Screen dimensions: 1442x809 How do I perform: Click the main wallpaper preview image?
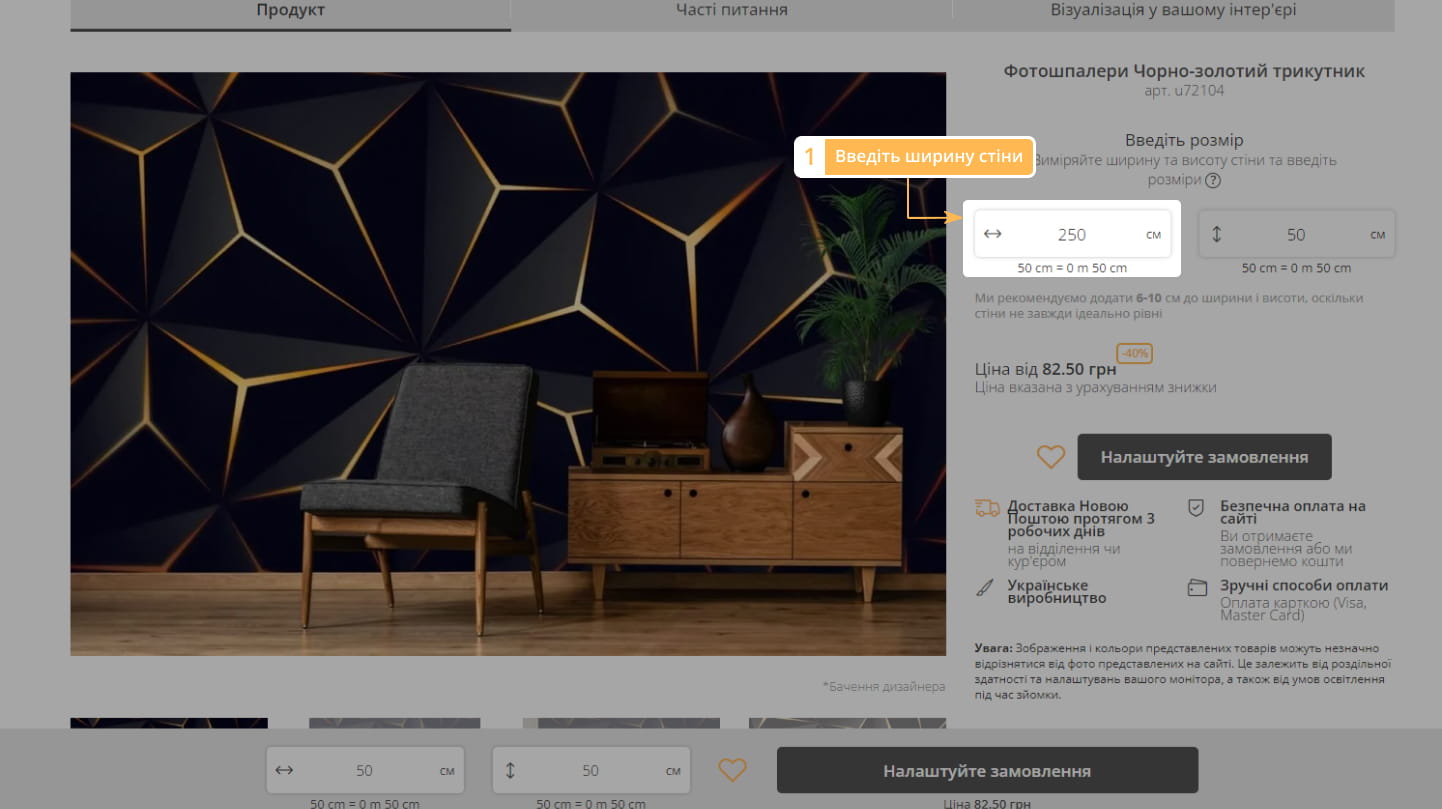click(508, 363)
